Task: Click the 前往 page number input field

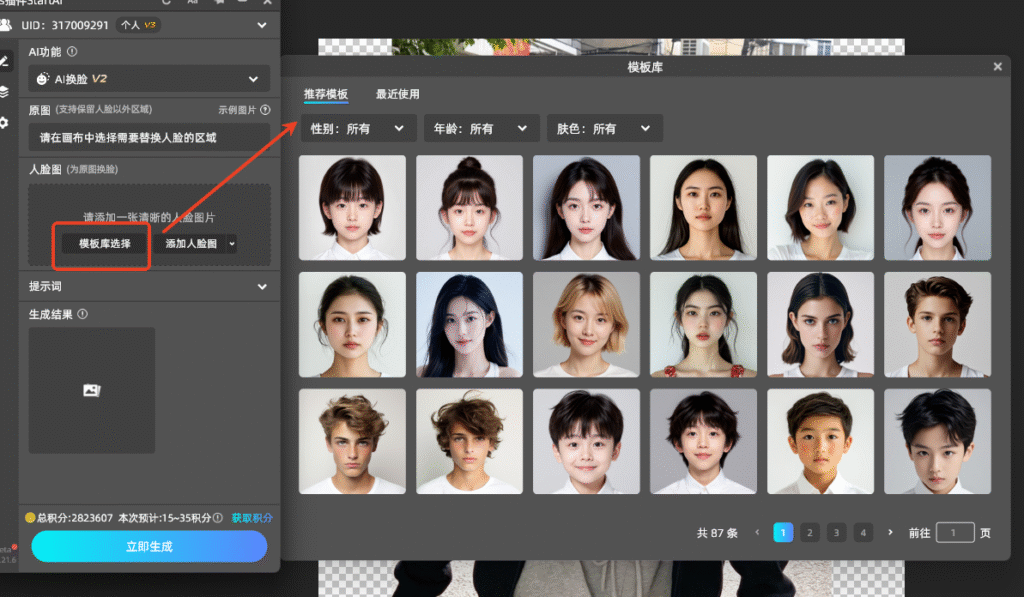Action: (x=955, y=533)
